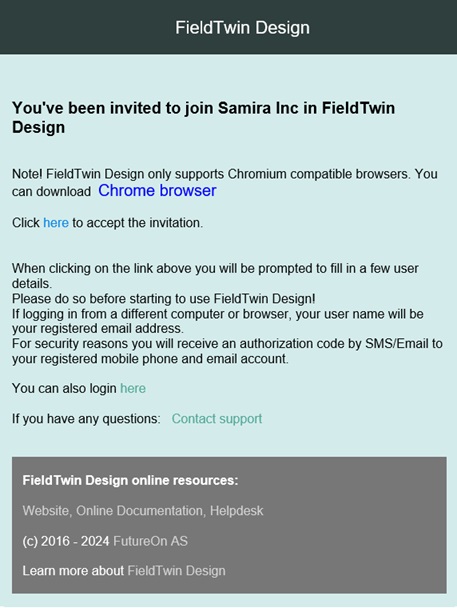Select the 'FieldTwin Design online resources:' heading

point(130,480)
